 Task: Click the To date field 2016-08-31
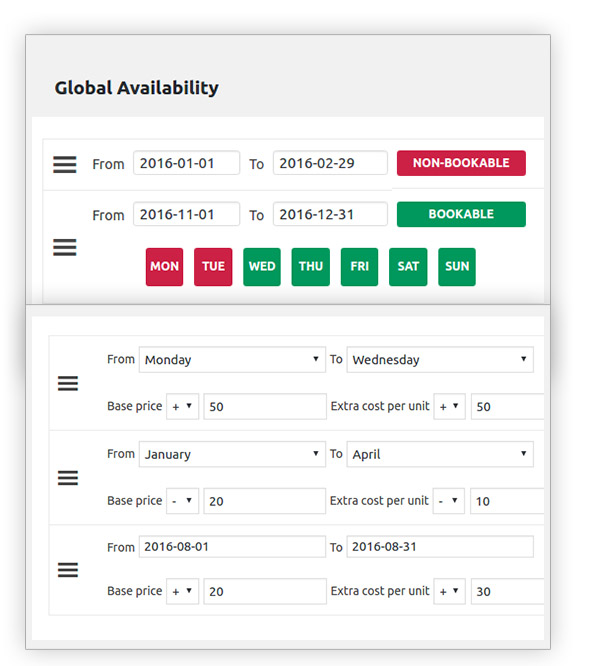[440, 547]
